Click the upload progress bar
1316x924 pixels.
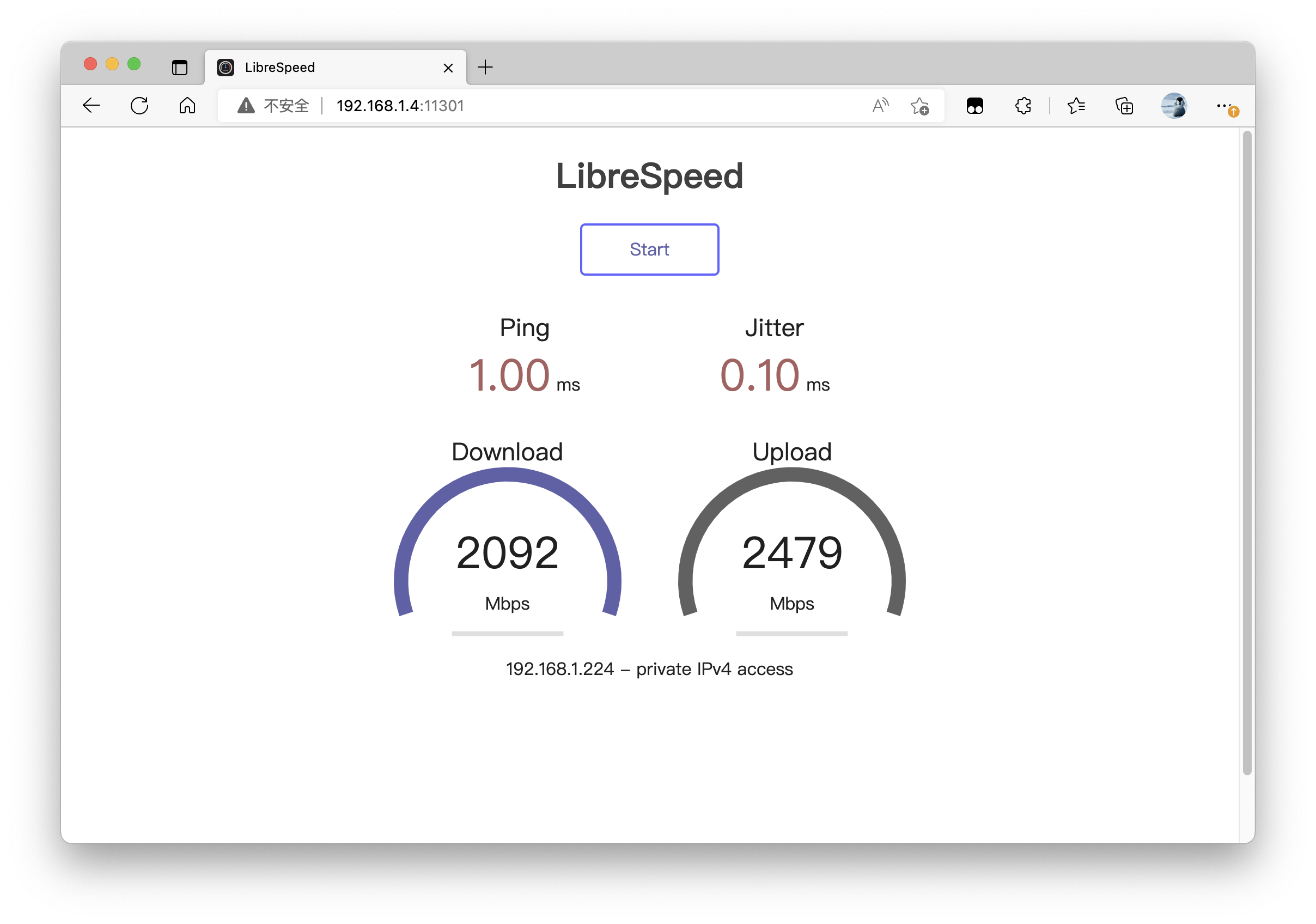pos(791,634)
